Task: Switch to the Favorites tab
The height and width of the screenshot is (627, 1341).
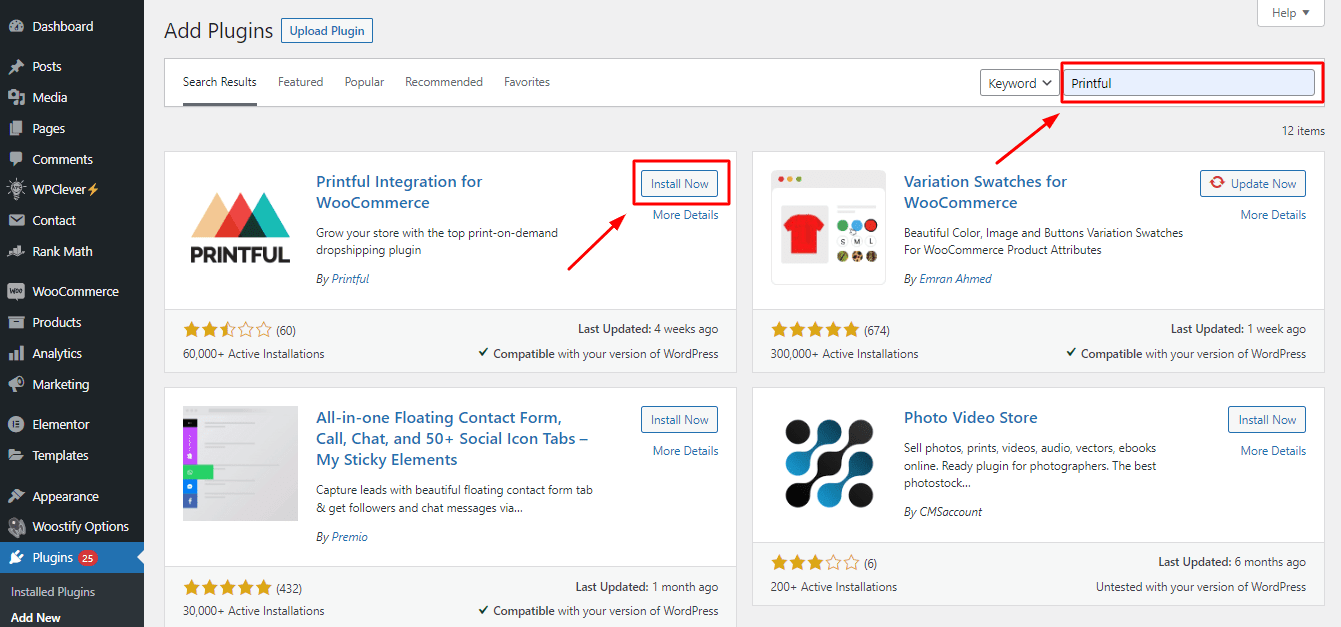Action: click(x=527, y=82)
